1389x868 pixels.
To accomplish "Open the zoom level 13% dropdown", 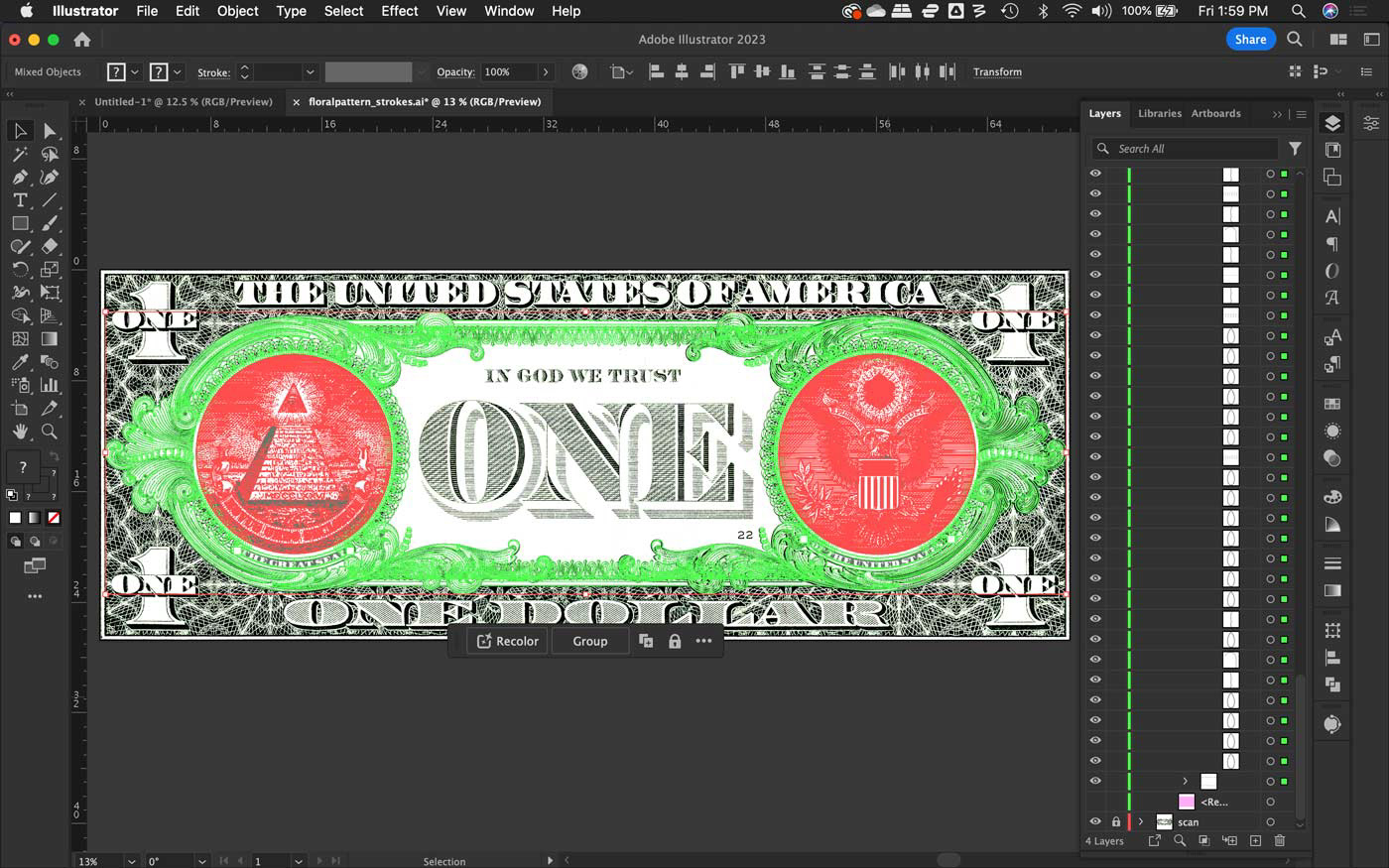I will 132,861.
